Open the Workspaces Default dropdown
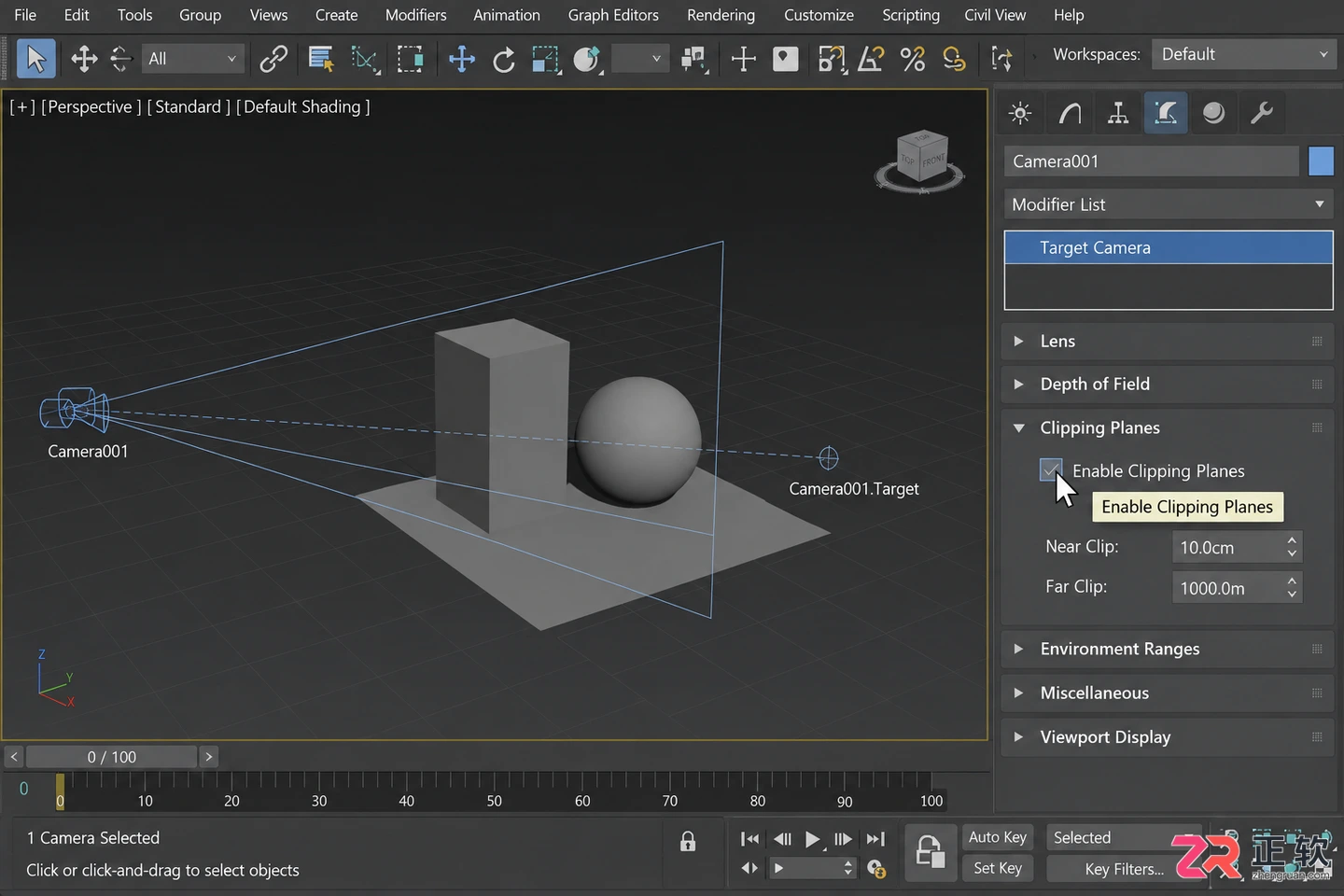Screen dimensions: 1344x896 point(1243,54)
